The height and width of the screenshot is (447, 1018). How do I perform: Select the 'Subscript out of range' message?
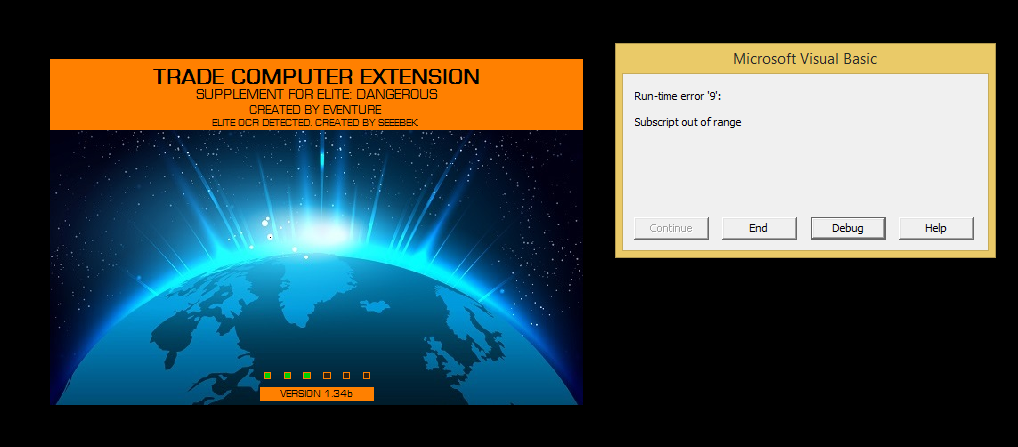tap(688, 122)
